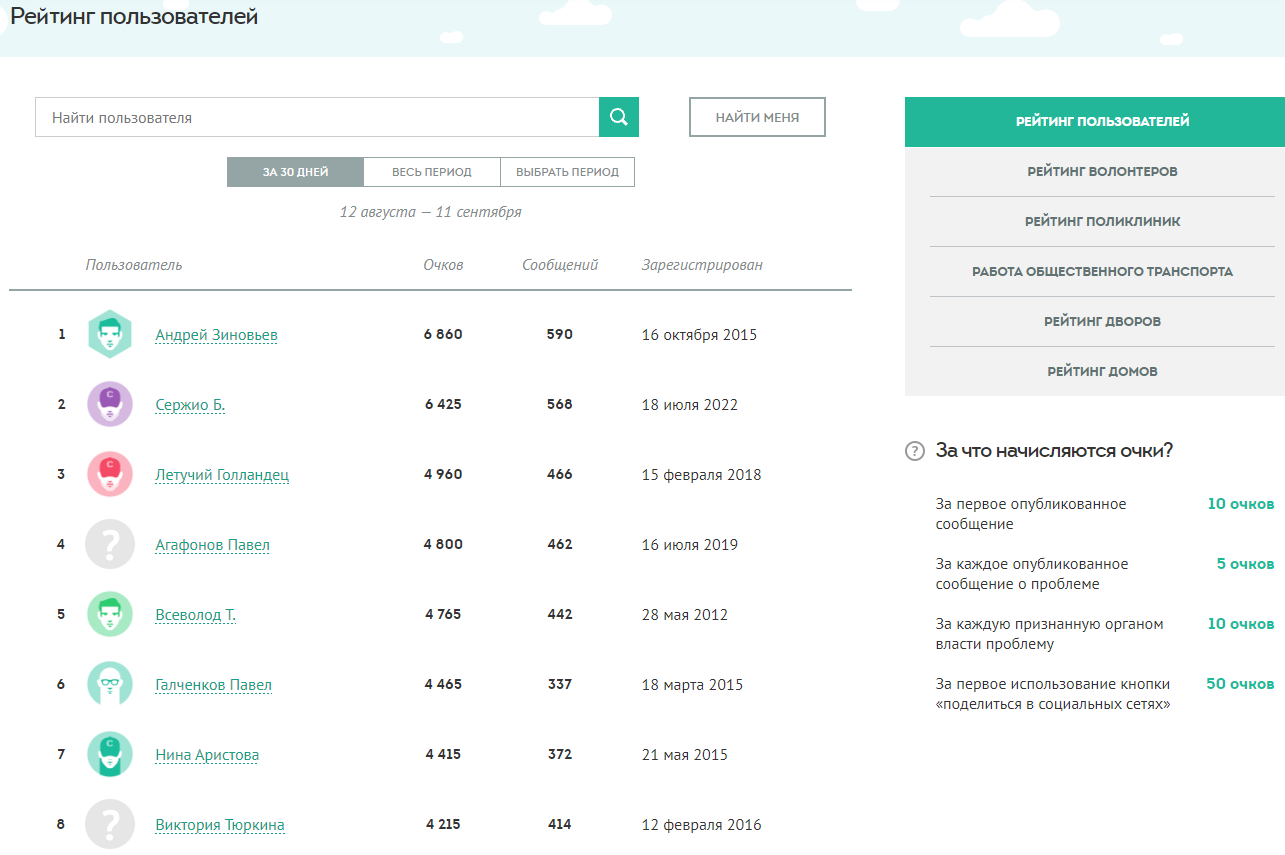Open Андрей Зиновьев's avatar
This screenshot has width=1285, height=855.
point(110,334)
